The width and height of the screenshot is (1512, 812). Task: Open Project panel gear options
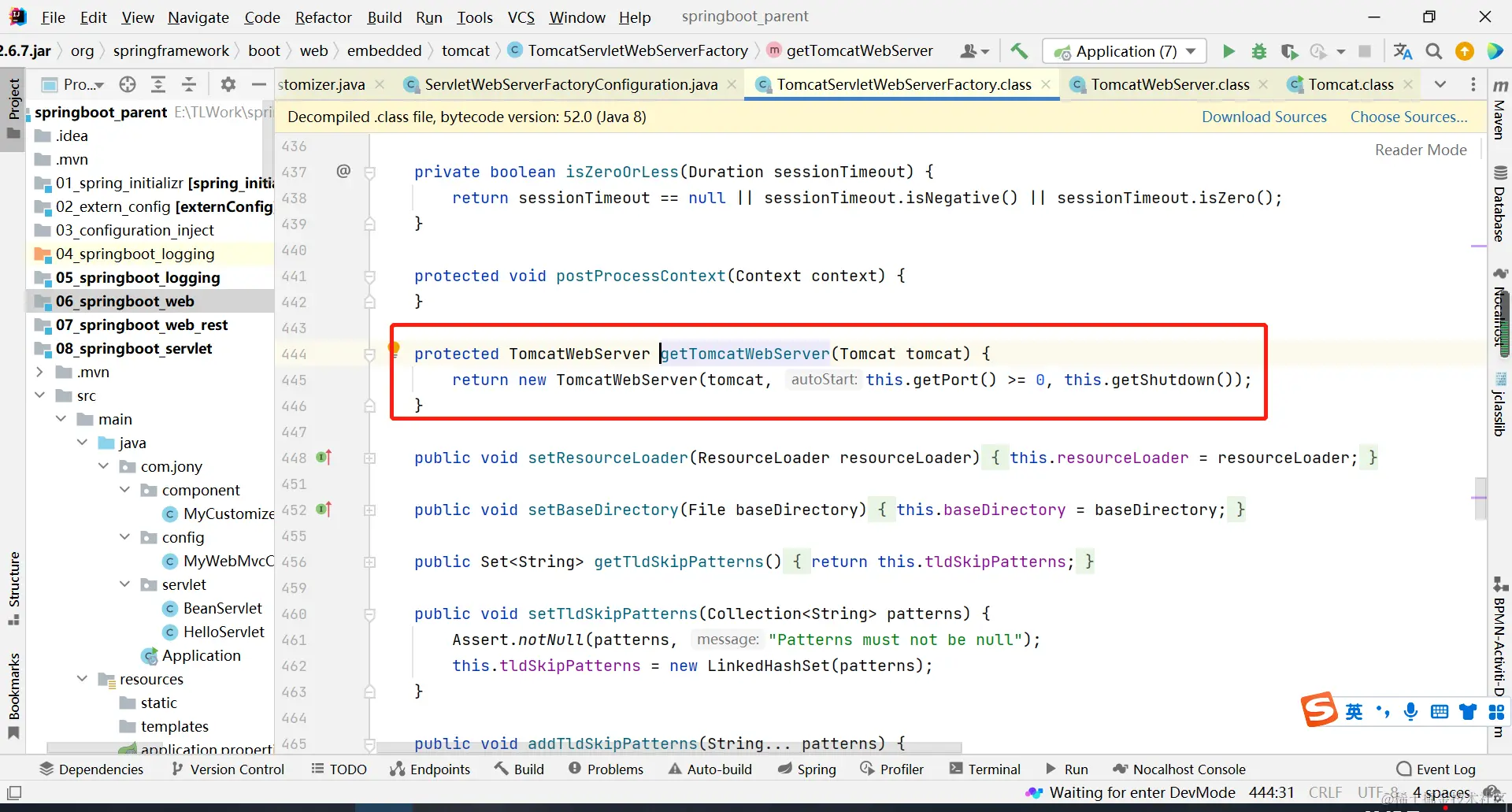[x=228, y=84]
